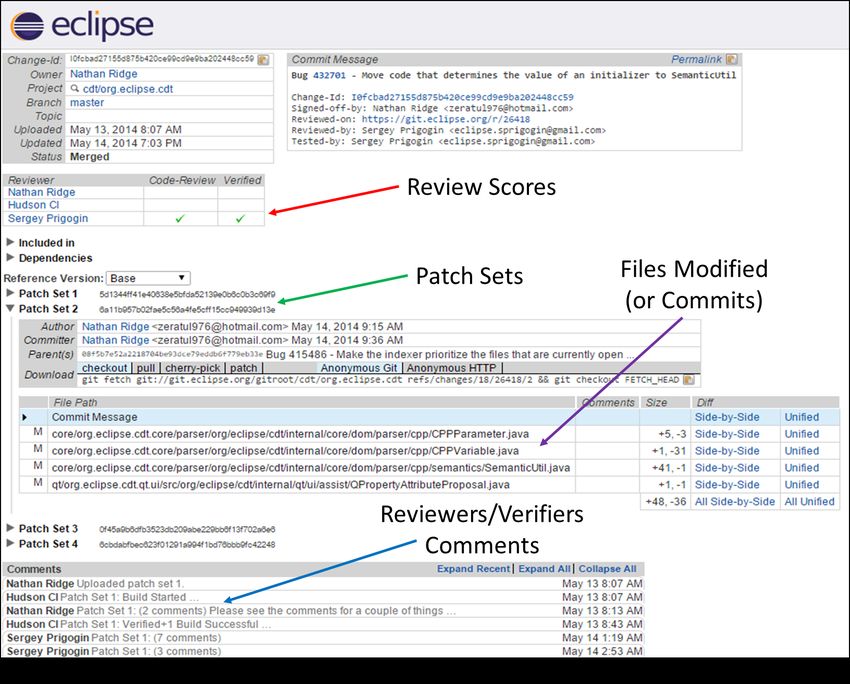Expand the Included in section
Image resolution: width=850 pixels, height=684 pixels.
pyautogui.click(x=10, y=242)
